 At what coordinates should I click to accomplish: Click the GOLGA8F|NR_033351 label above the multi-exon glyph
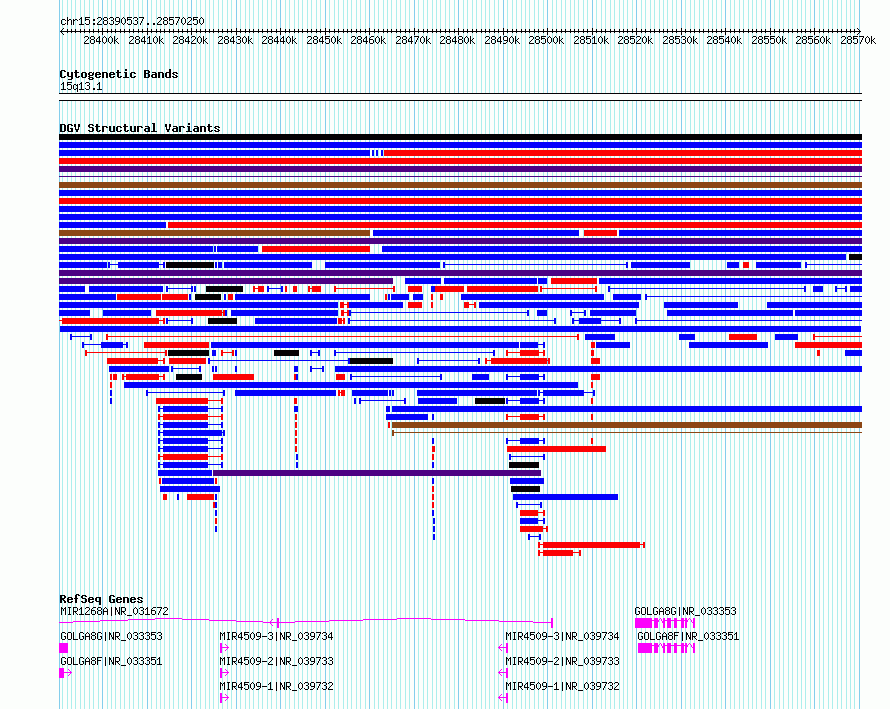pos(689,636)
